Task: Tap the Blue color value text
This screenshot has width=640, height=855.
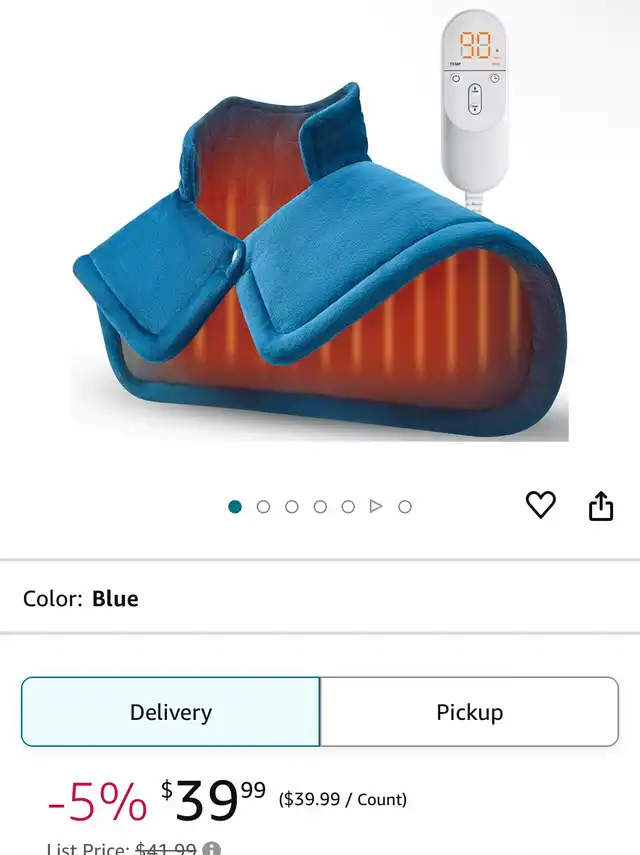Action: tap(115, 598)
